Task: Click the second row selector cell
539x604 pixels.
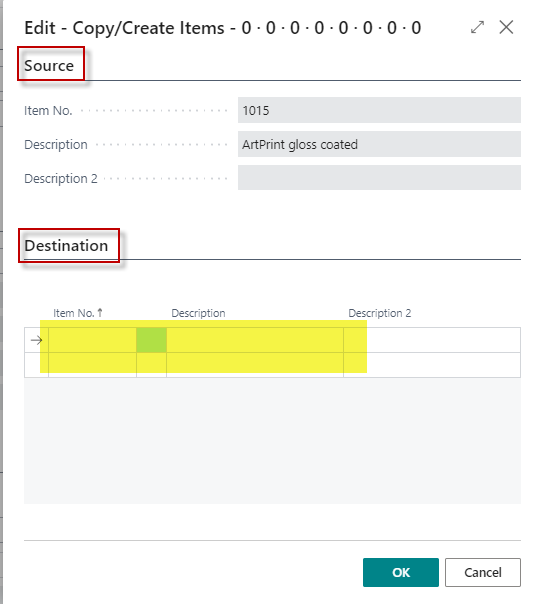Action: tap(36, 365)
